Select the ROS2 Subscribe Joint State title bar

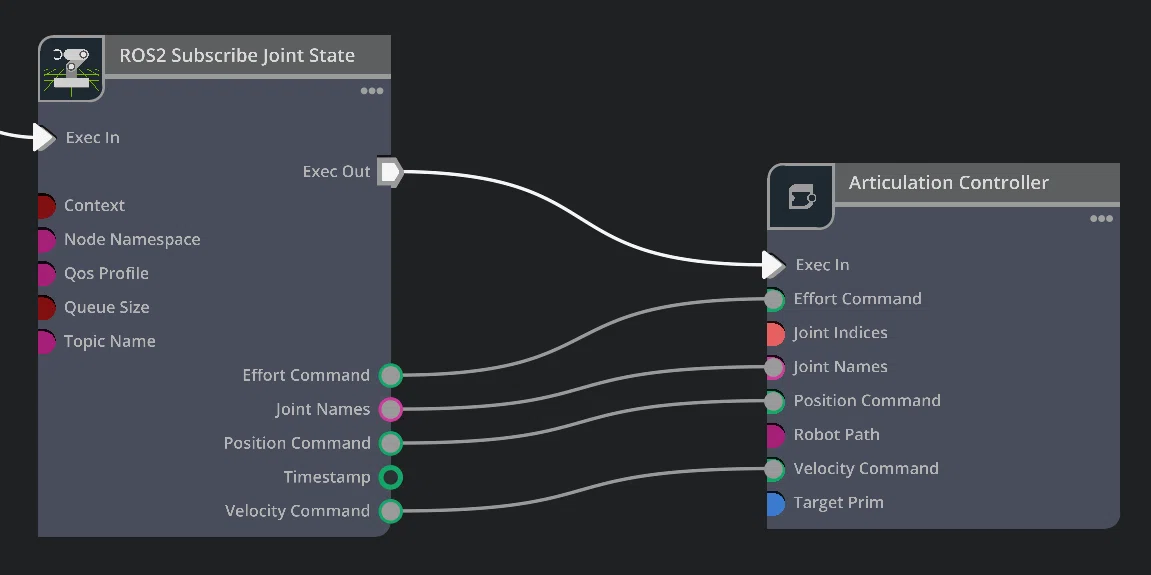click(247, 56)
